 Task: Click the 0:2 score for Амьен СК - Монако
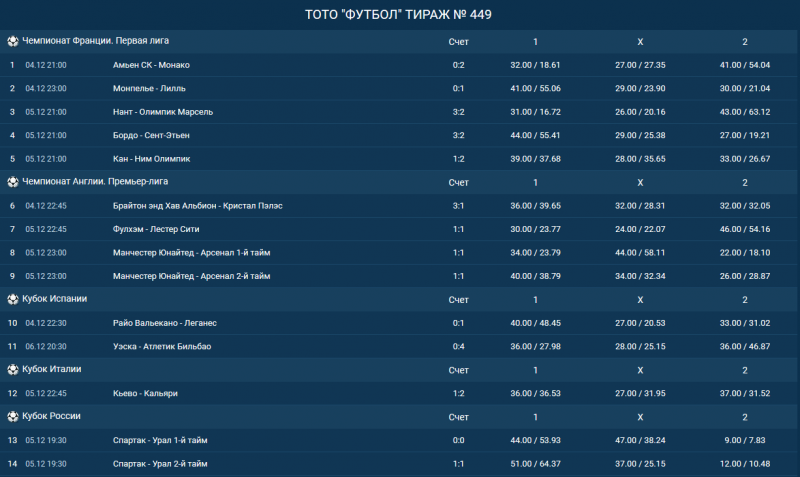(x=458, y=65)
